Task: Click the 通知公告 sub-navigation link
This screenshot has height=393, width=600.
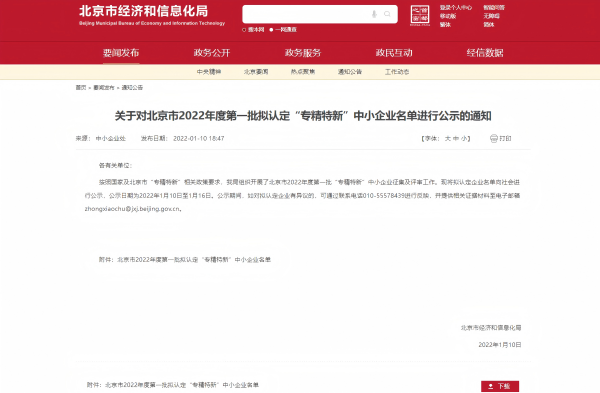Action: 350,72
